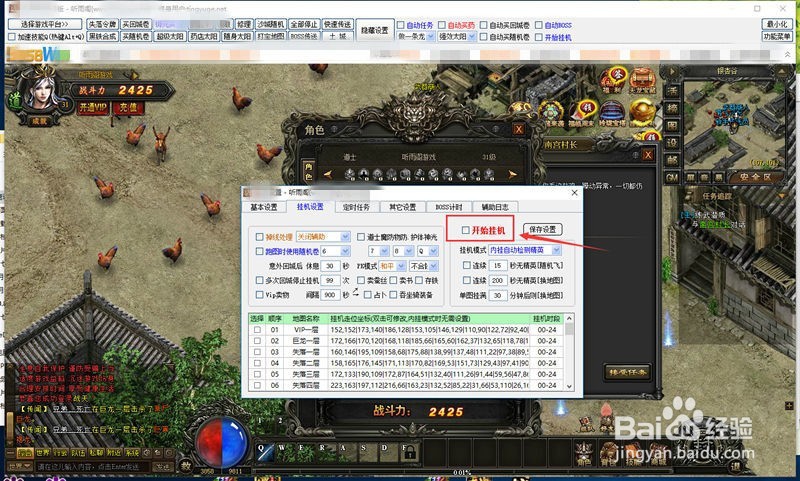Enable the 掉线处理 checkbox
Image resolution: width=800 pixels, height=481 pixels.
pos(259,237)
